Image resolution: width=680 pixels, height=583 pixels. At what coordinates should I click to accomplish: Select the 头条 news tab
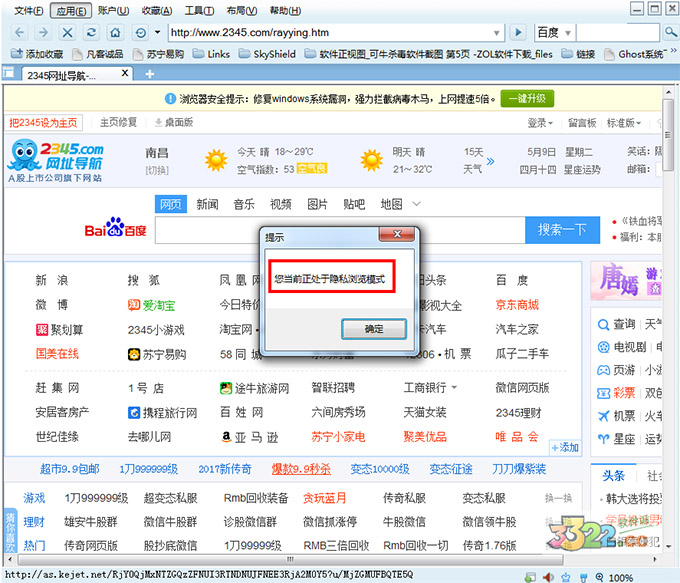tap(613, 476)
